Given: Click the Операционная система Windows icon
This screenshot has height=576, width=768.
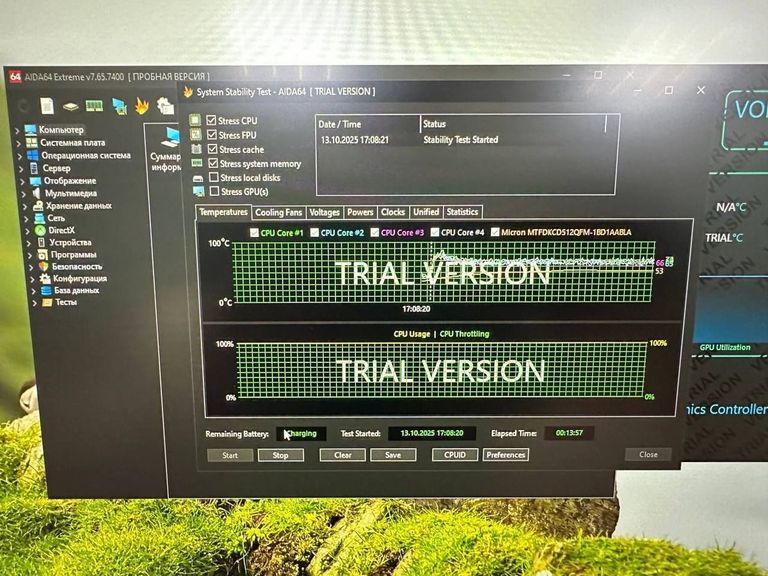Looking at the screenshot, I should pyautogui.click(x=32, y=155).
